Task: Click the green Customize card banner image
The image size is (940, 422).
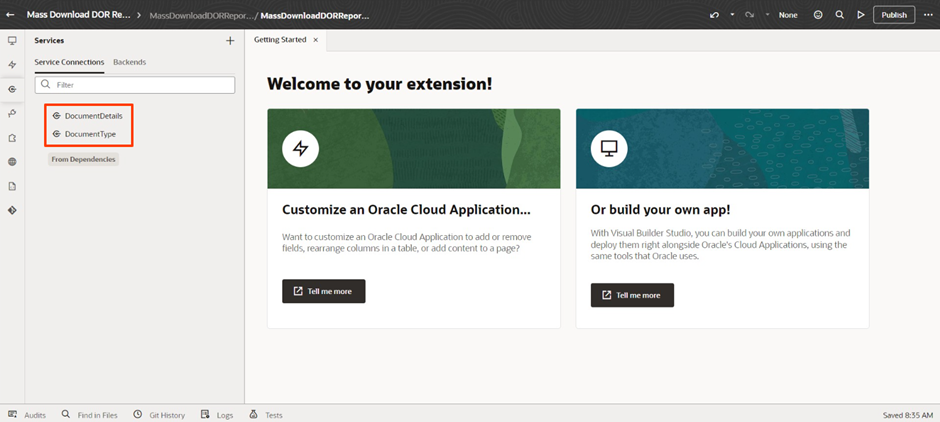Action: click(x=414, y=149)
